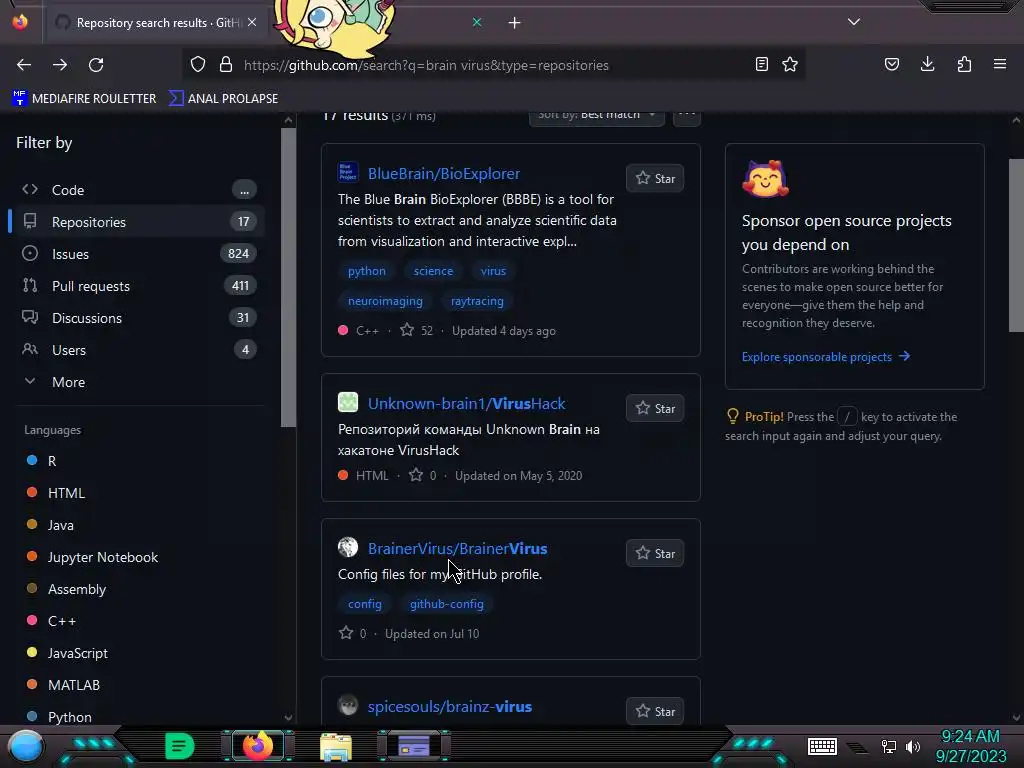Follow the Explore sponsorable projects link
Viewport: 1024px width, 768px height.
coord(825,357)
